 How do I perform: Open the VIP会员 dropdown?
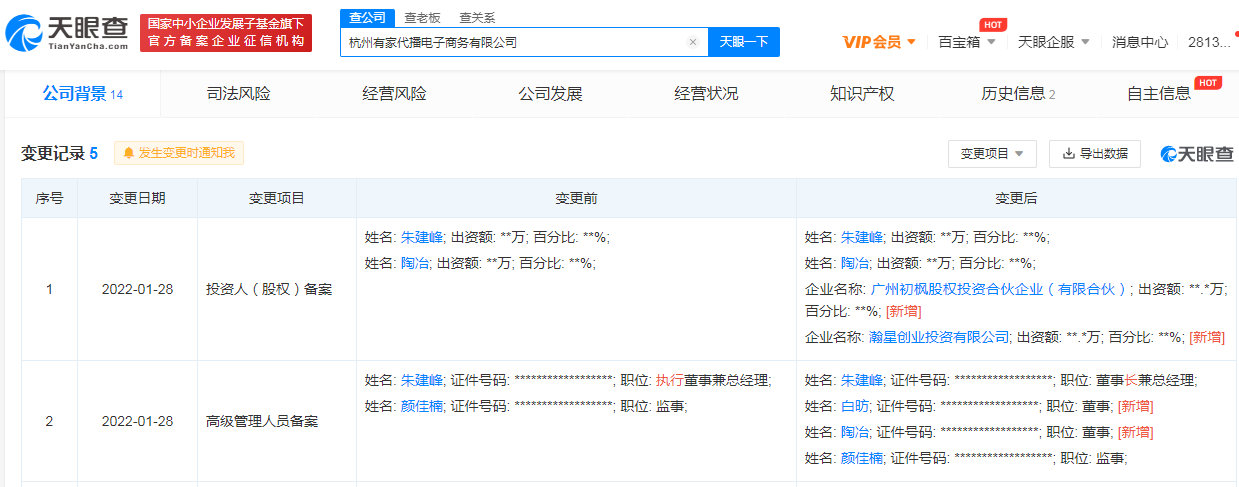click(878, 42)
